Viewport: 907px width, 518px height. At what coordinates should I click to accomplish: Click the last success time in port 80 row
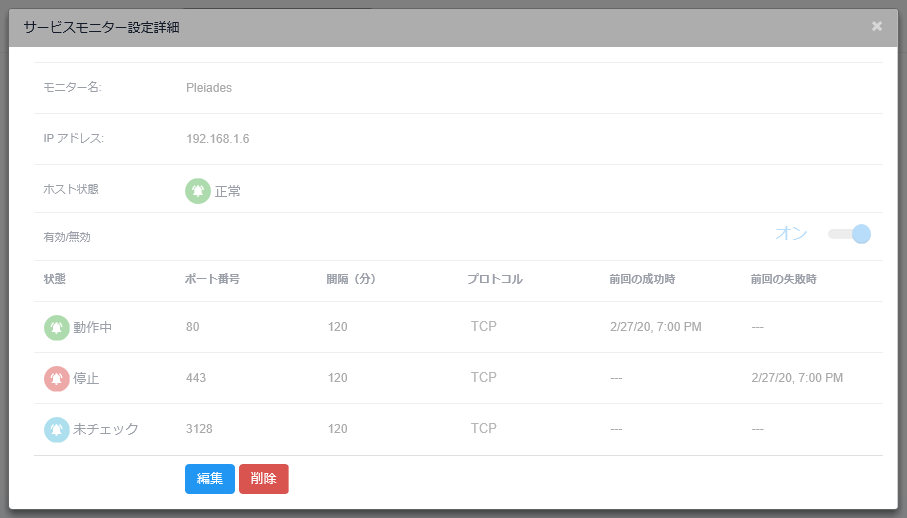tap(655, 327)
